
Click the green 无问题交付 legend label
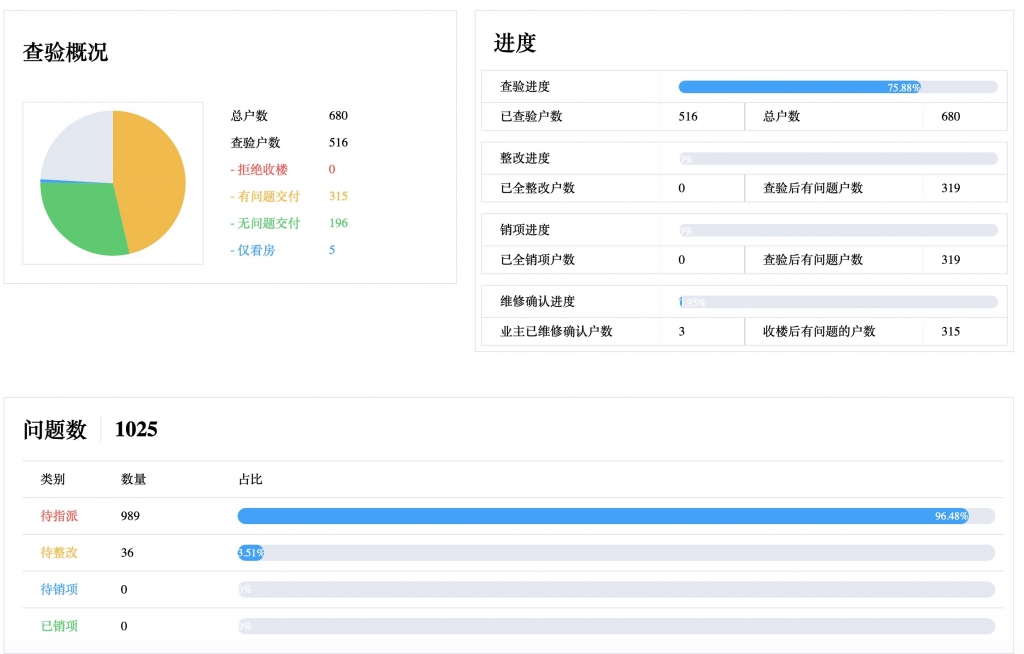coord(265,223)
